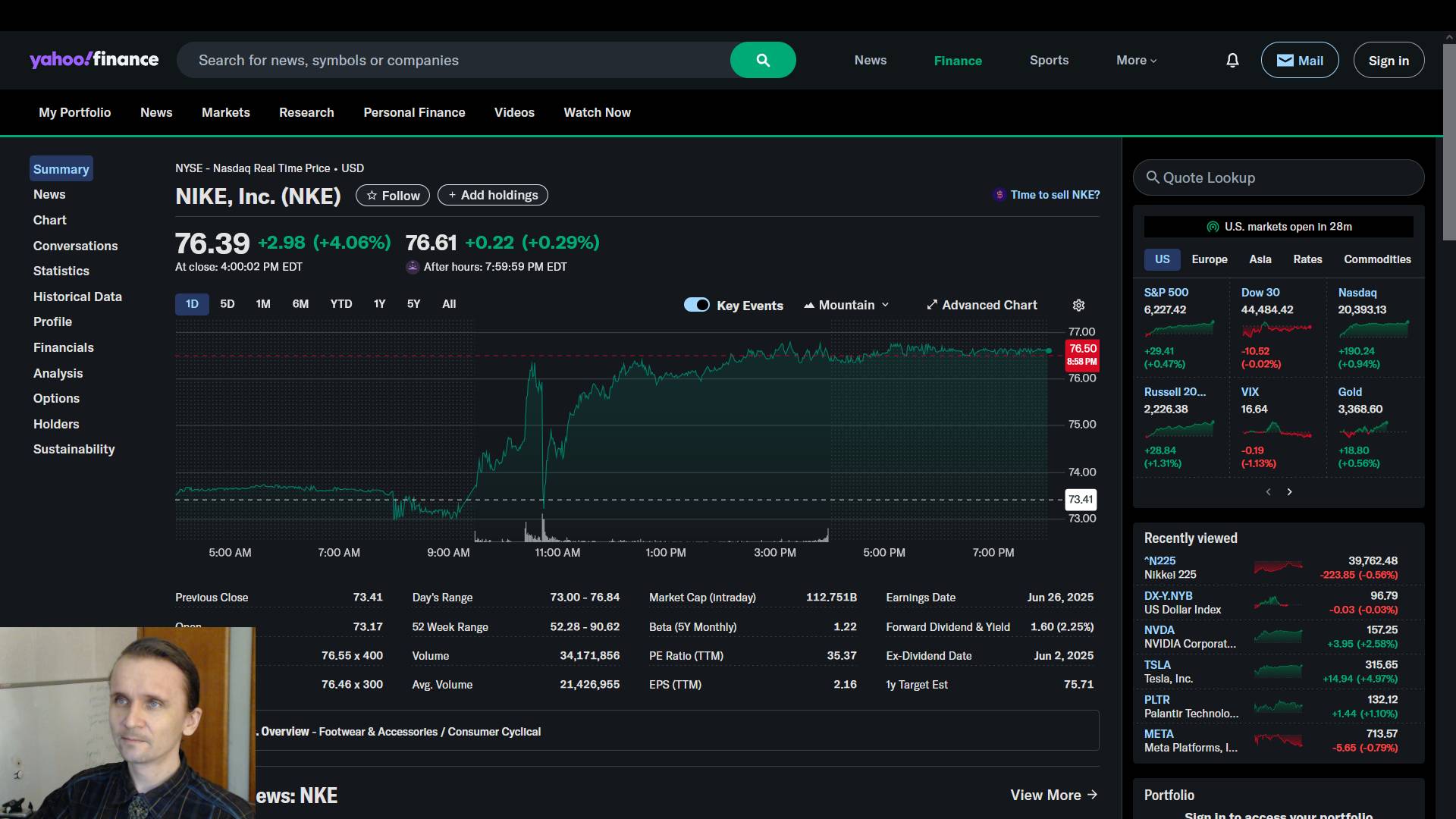Image resolution: width=1456 pixels, height=819 pixels.
Task: Open Markets navigation menu
Action: tap(225, 112)
